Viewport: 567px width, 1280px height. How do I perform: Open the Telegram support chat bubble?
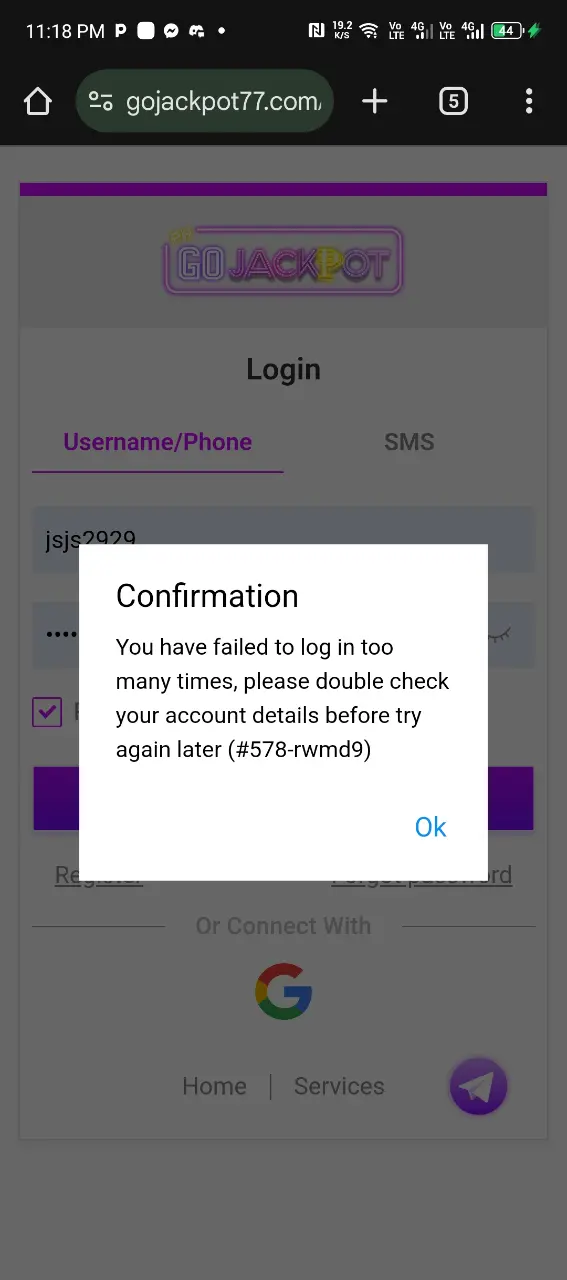479,1086
